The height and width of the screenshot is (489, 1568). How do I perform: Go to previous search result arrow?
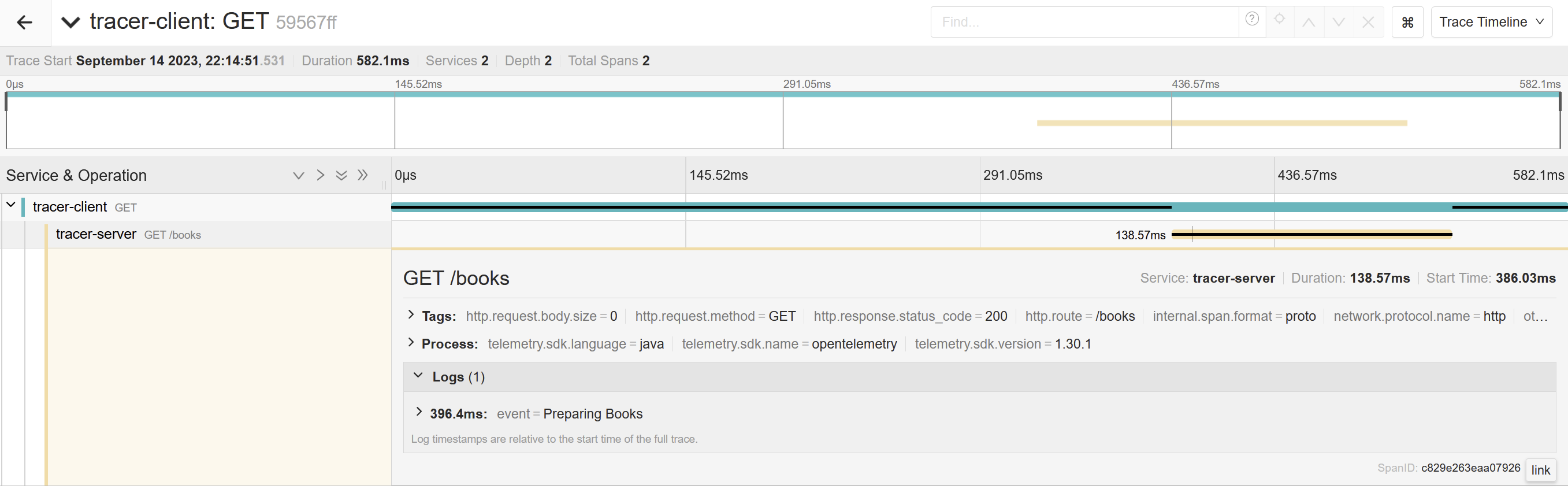tap(1309, 23)
